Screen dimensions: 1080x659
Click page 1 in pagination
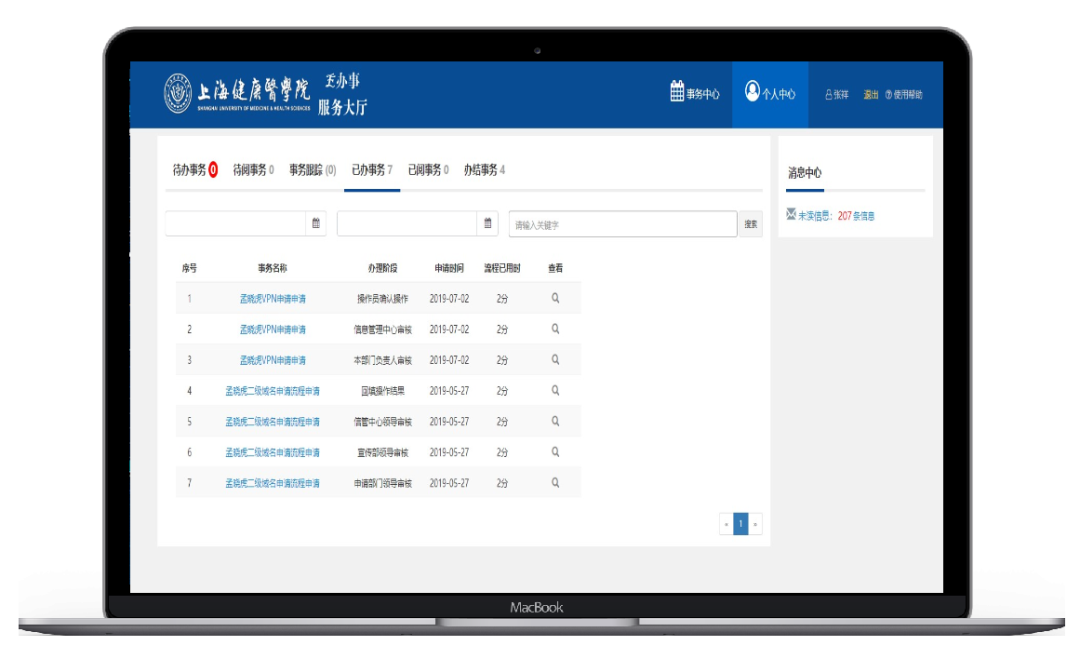740,523
